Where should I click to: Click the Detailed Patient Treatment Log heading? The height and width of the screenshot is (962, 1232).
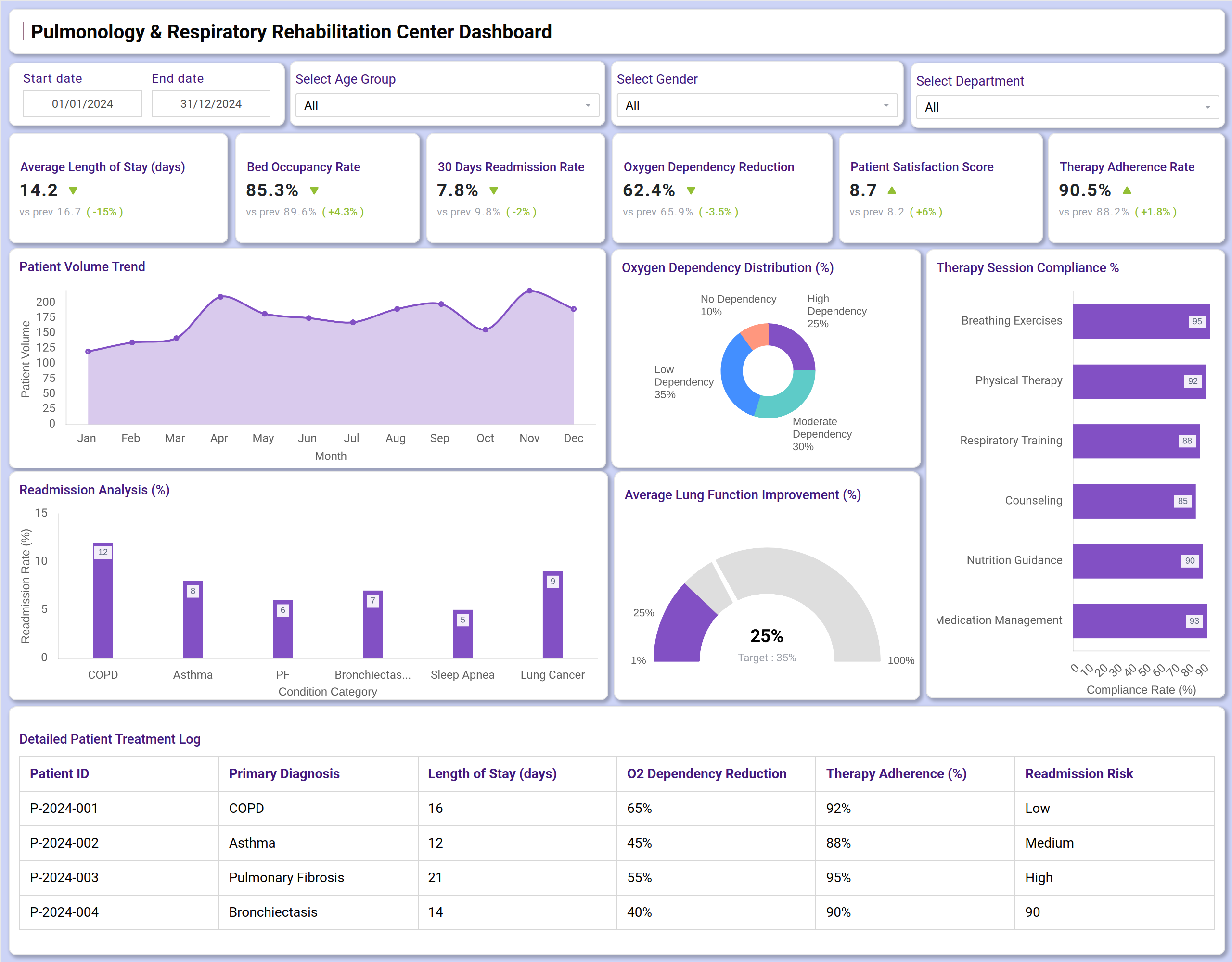[110, 739]
